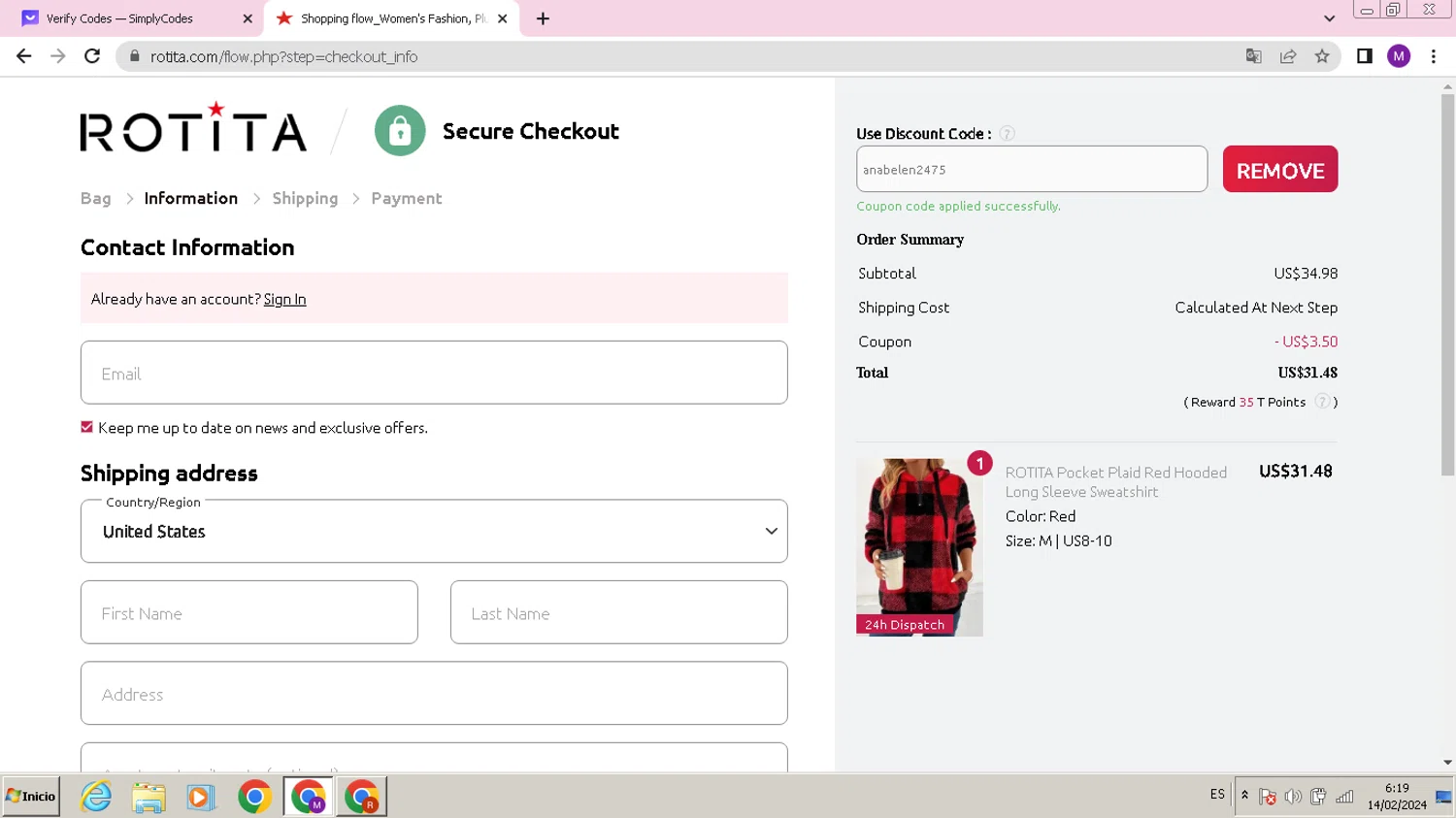Close the Verify Codes SimplyCodes tab
The height and width of the screenshot is (818, 1456).
click(x=248, y=18)
